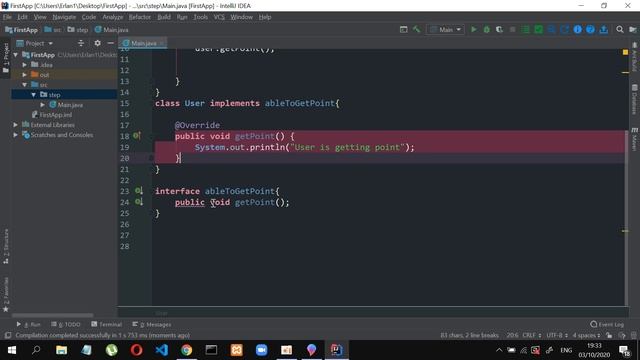Click step breadcrumb in navigation bar

(78, 30)
